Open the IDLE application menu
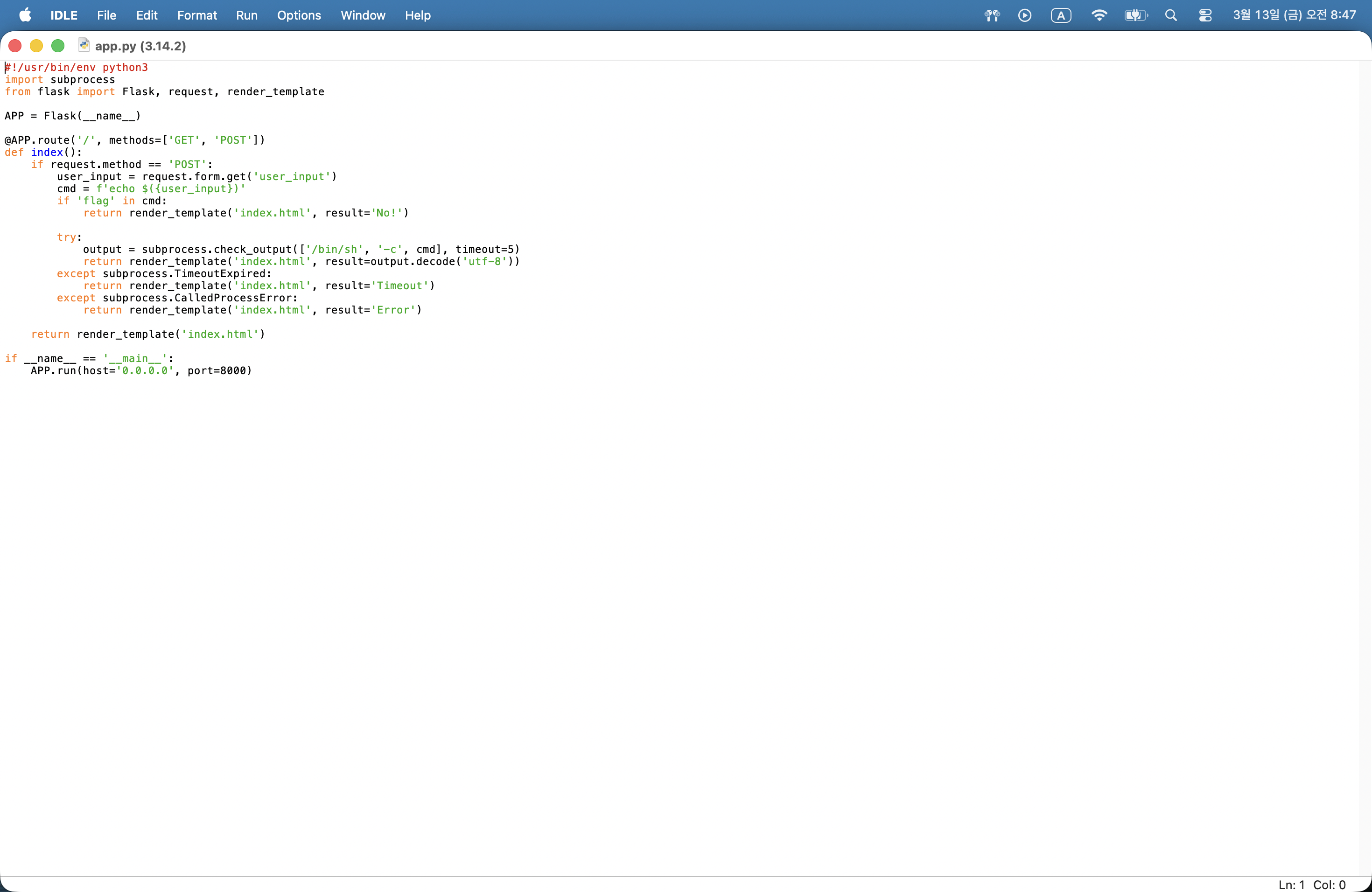The height and width of the screenshot is (892, 1372). pyautogui.click(x=63, y=15)
